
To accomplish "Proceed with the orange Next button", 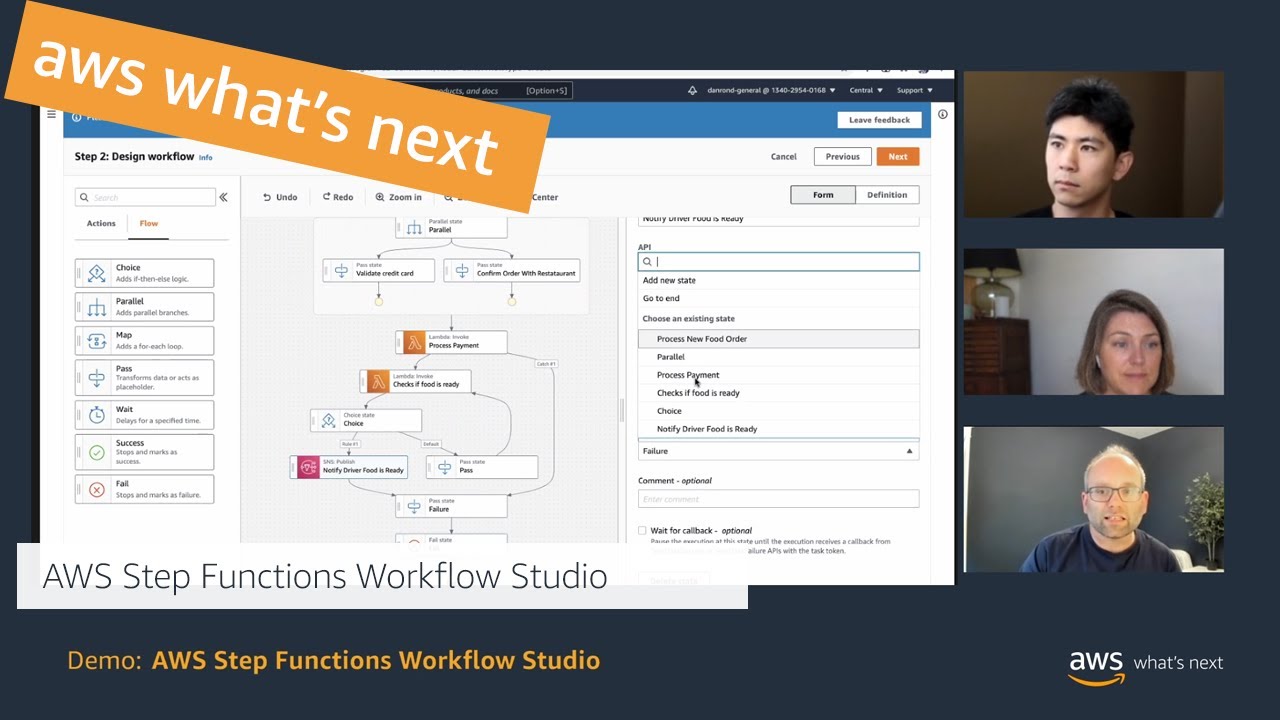I will tap(898, 156).
